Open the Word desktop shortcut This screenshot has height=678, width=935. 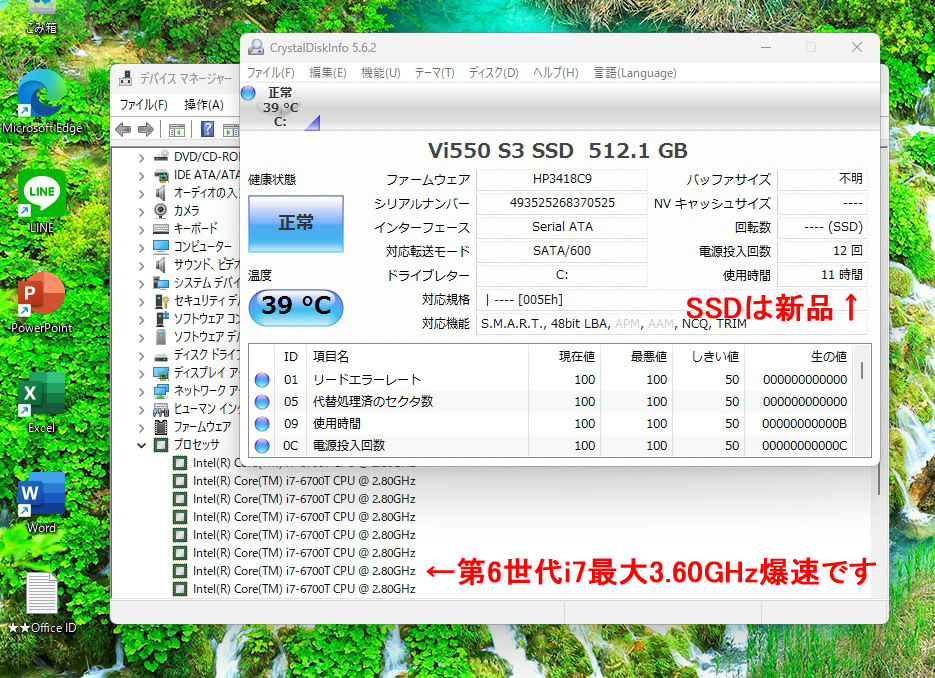point(41,502)
